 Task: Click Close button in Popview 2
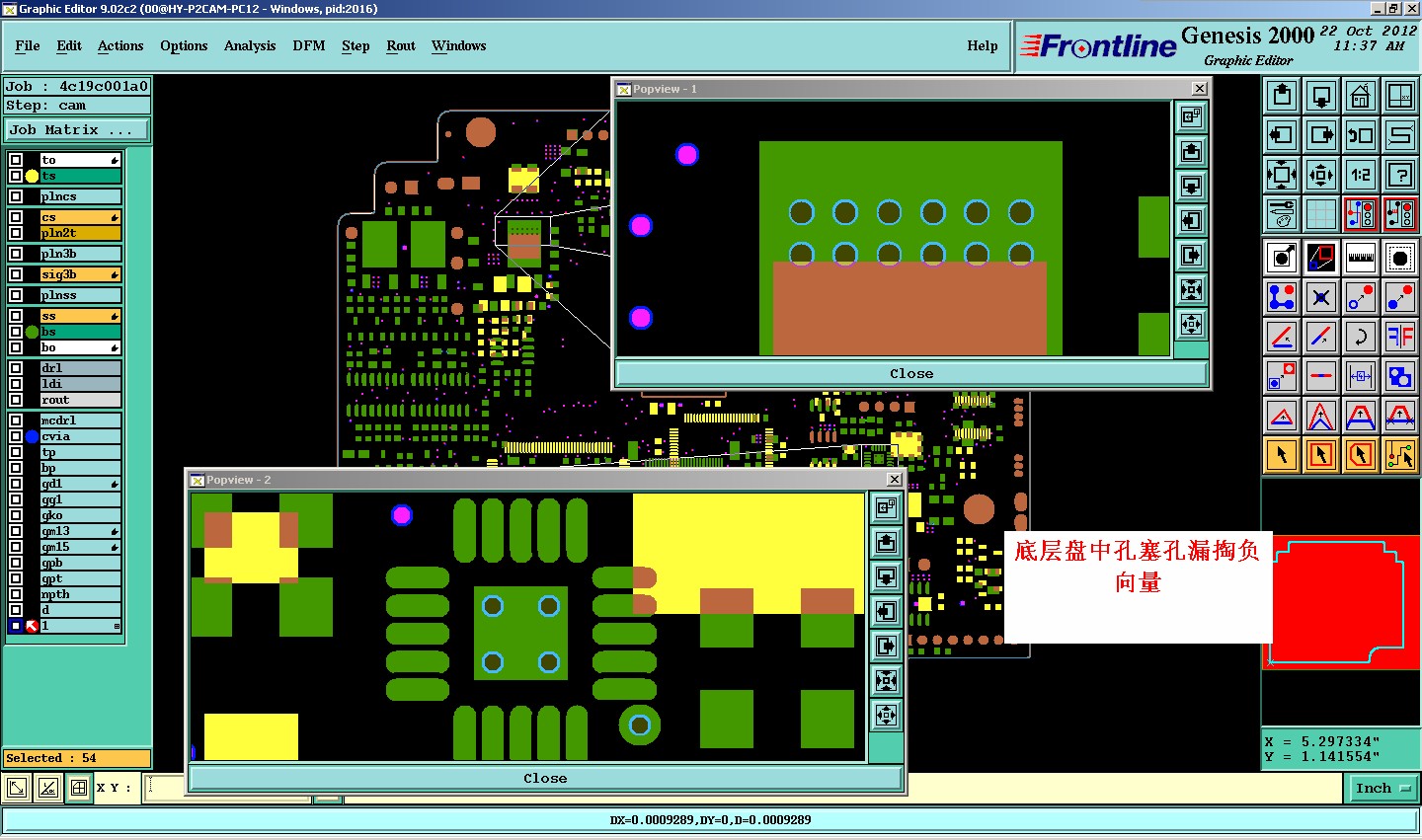tap(545, 778)
